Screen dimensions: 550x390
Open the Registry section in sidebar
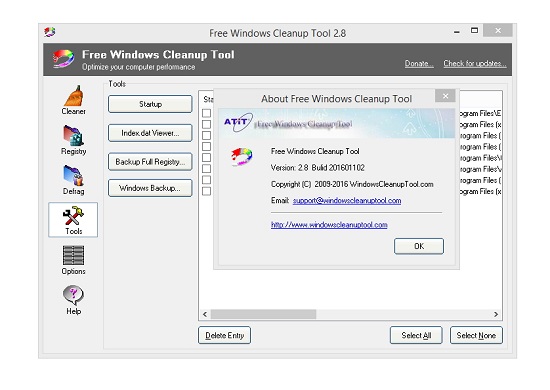coord(73,140)
